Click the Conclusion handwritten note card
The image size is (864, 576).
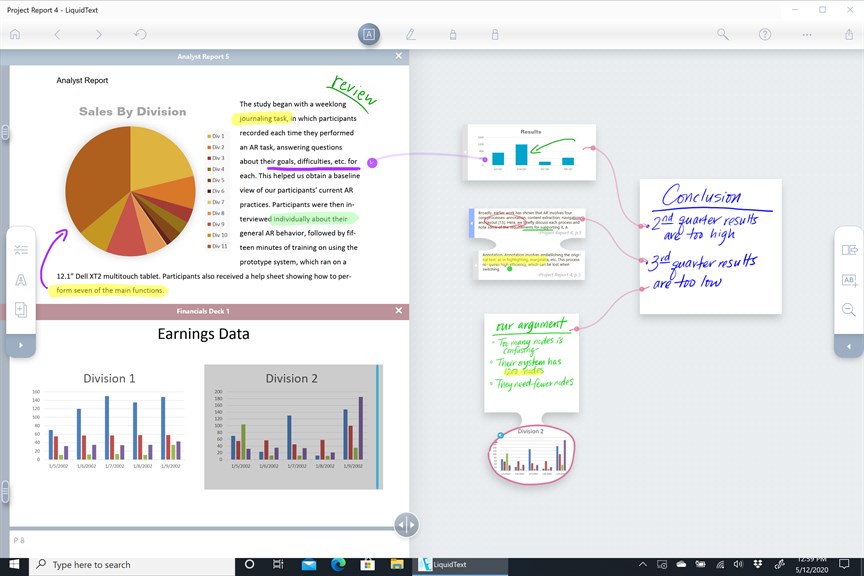tap(711, 246)
